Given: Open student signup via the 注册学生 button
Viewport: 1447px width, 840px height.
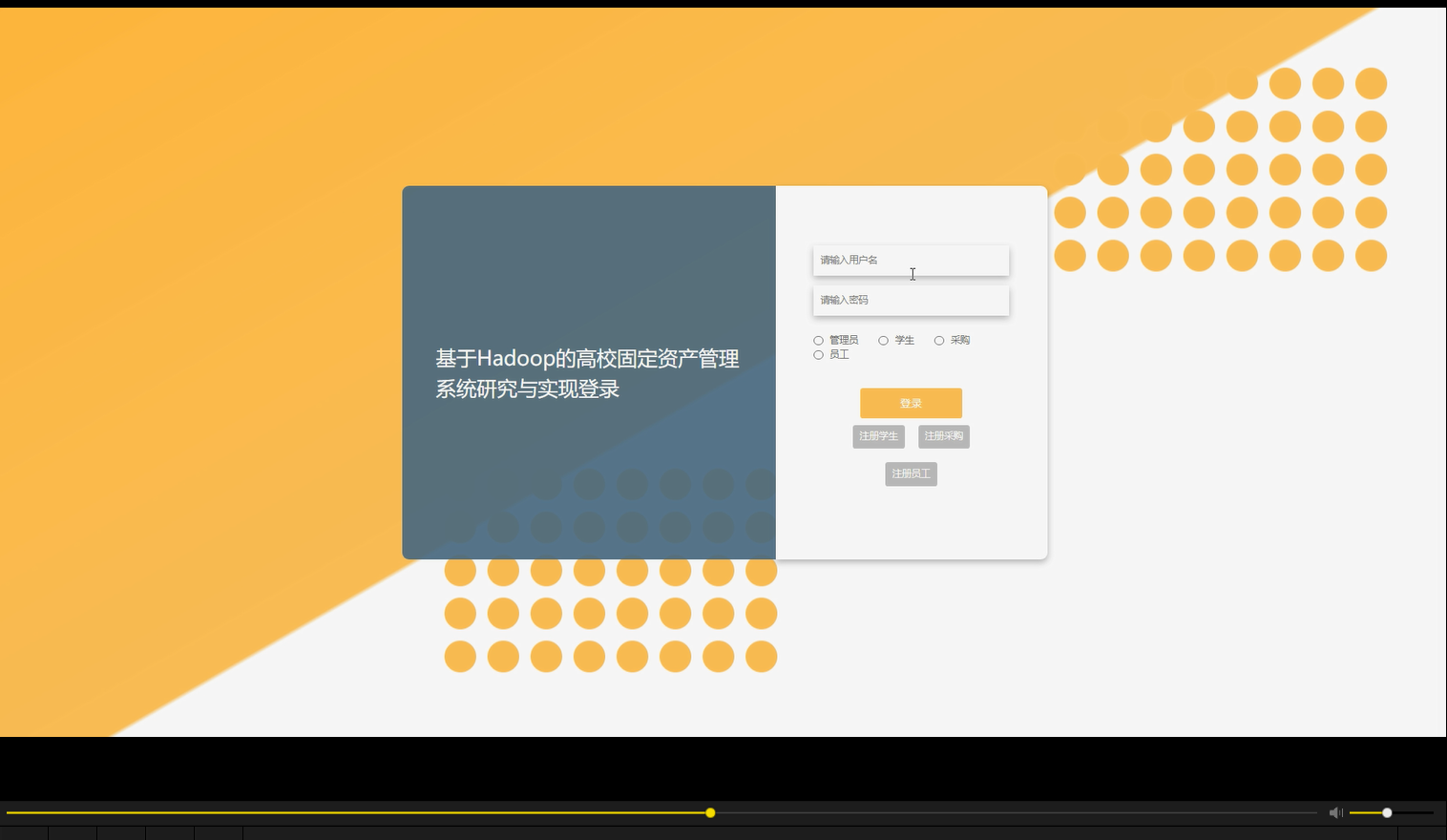Looking at the screenshot, I should 878,436.
